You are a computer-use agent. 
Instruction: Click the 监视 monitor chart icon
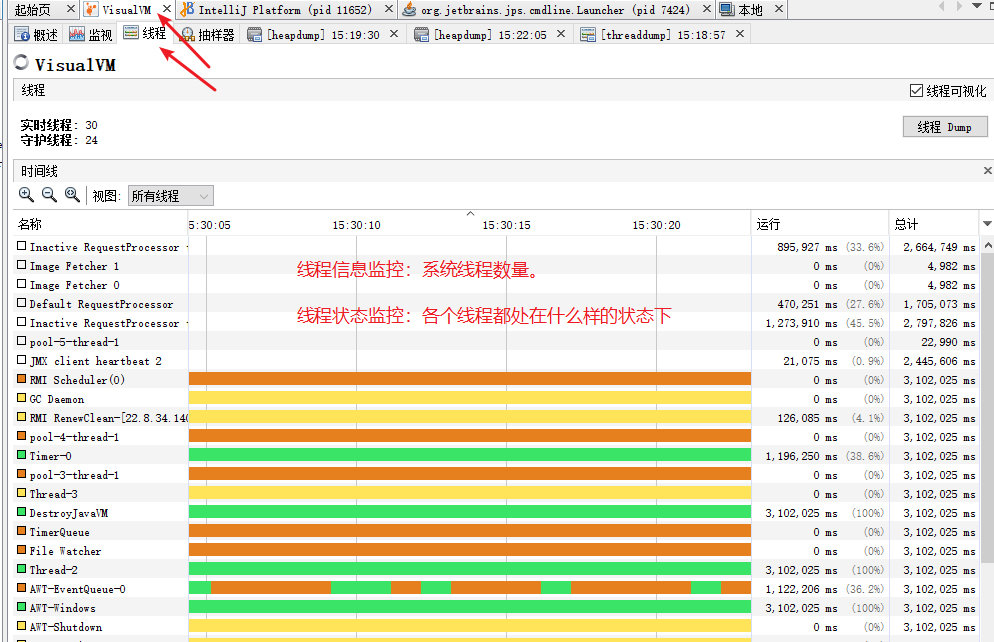[x=77, y=34]
